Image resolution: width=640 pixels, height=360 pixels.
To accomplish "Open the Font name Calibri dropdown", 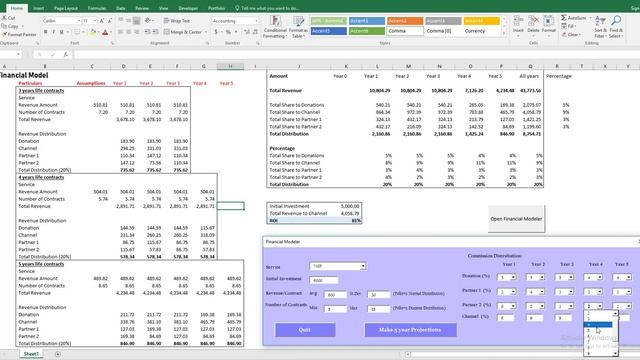I will pyautogui.click(x=79, y=20).
